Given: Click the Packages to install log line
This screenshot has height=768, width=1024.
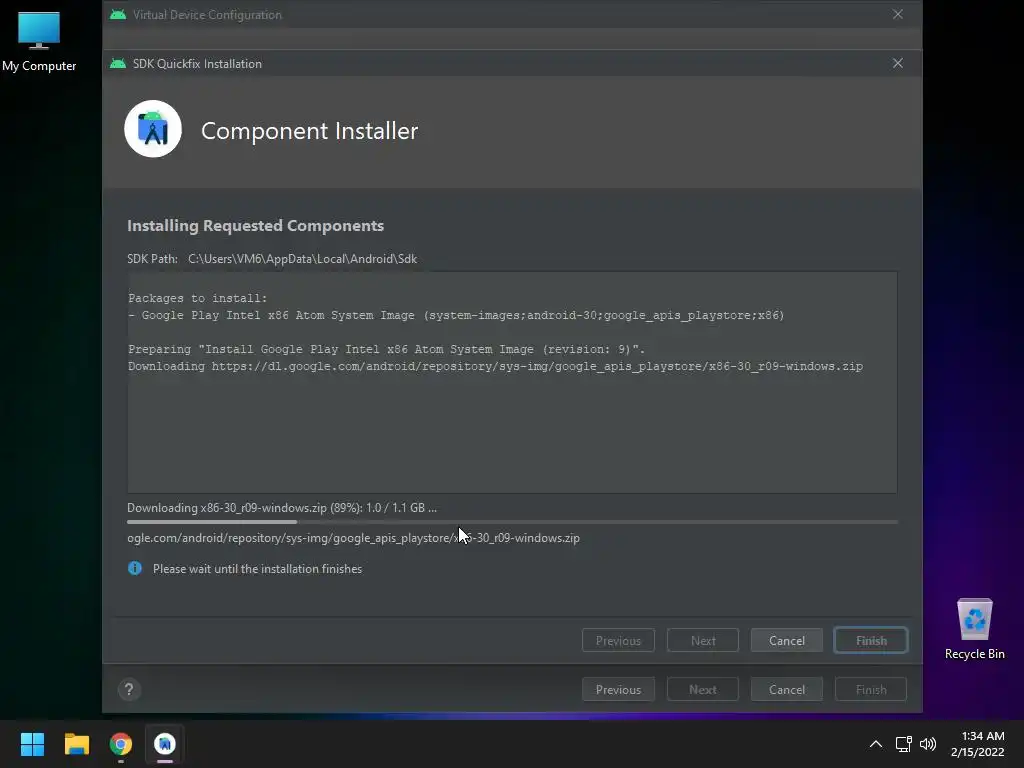Looking at the screenshot, I should [x=198, y=298].
